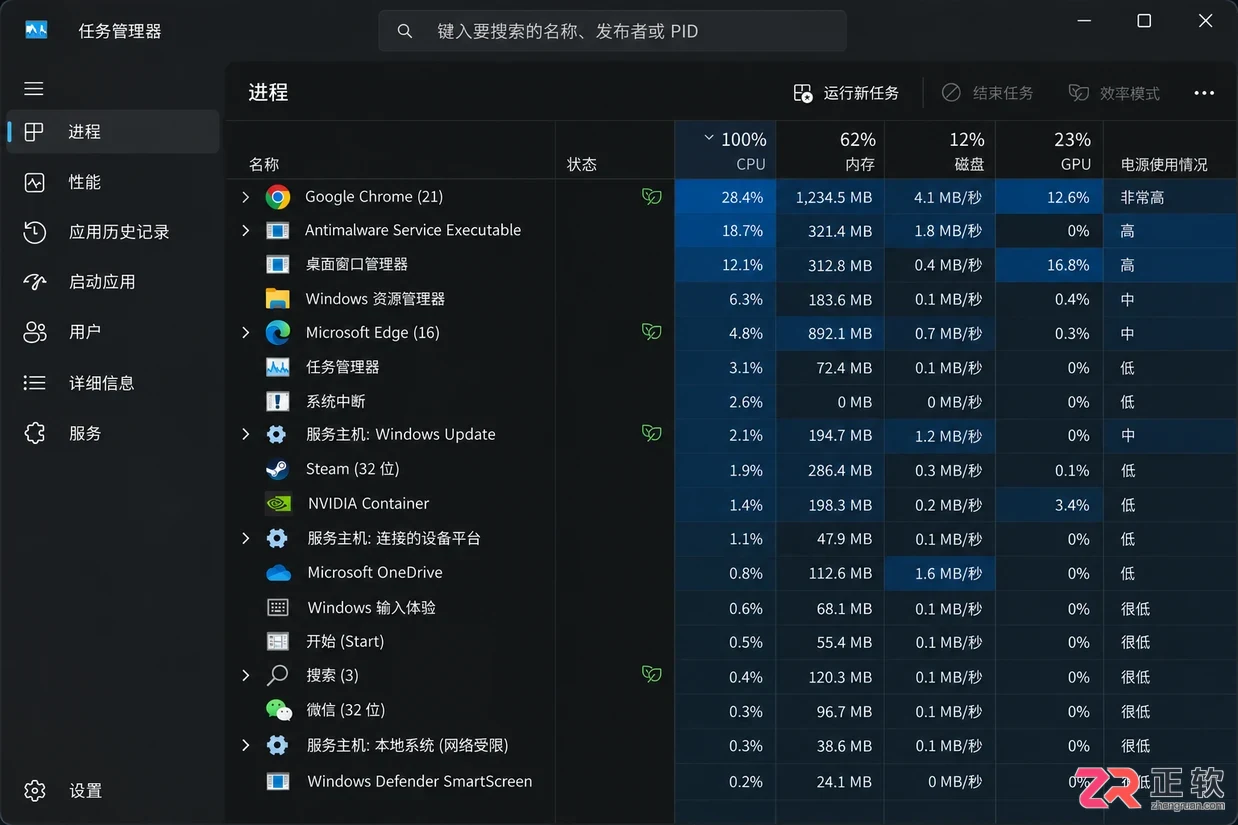The width and height of the screenshot is (1238, 825).
Task: Select the NVIDIA Container process name
Action: coord(368,504)
